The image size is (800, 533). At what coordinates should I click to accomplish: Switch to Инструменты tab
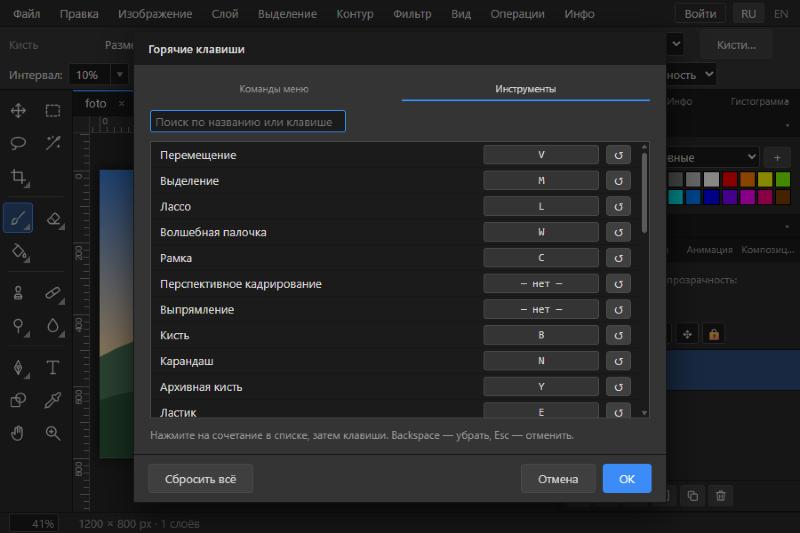point(526,89)
